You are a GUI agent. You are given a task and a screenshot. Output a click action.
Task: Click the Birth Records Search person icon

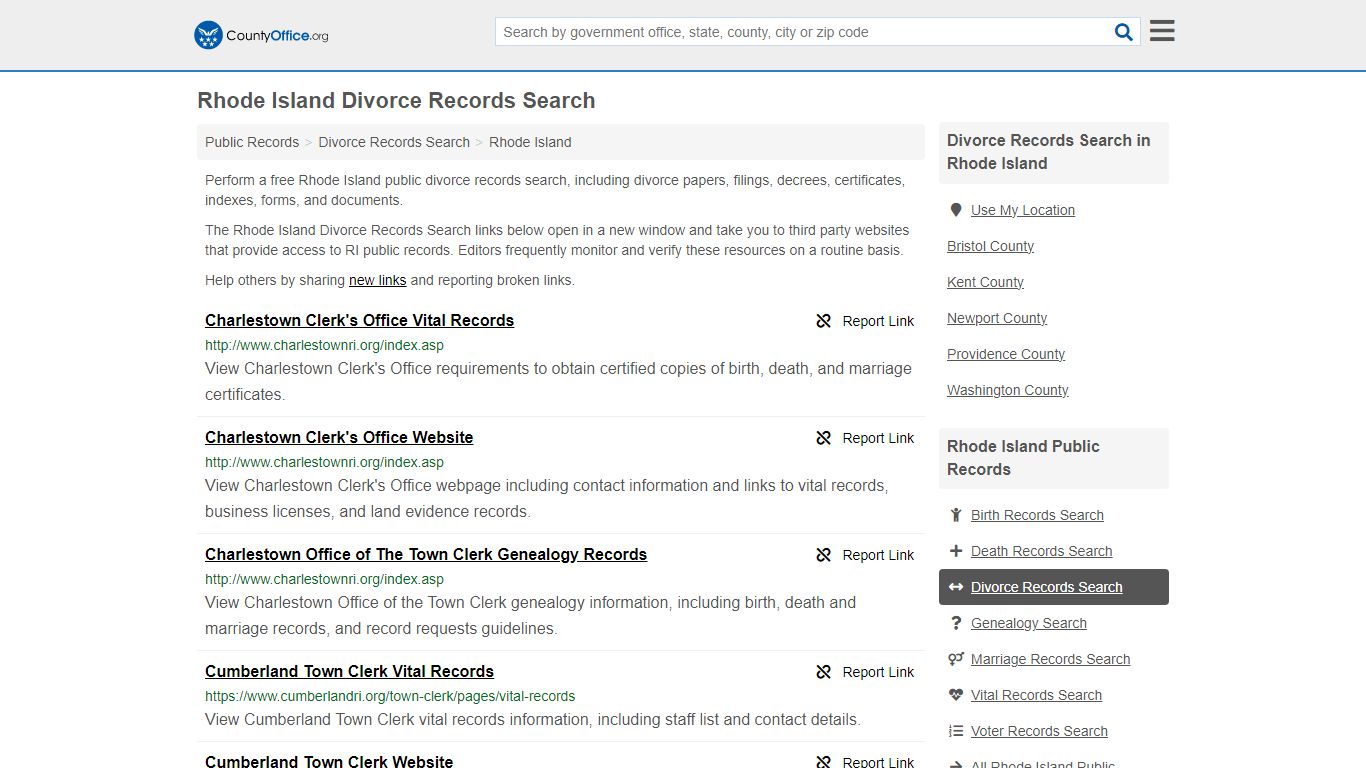click(x=956, y=515)
